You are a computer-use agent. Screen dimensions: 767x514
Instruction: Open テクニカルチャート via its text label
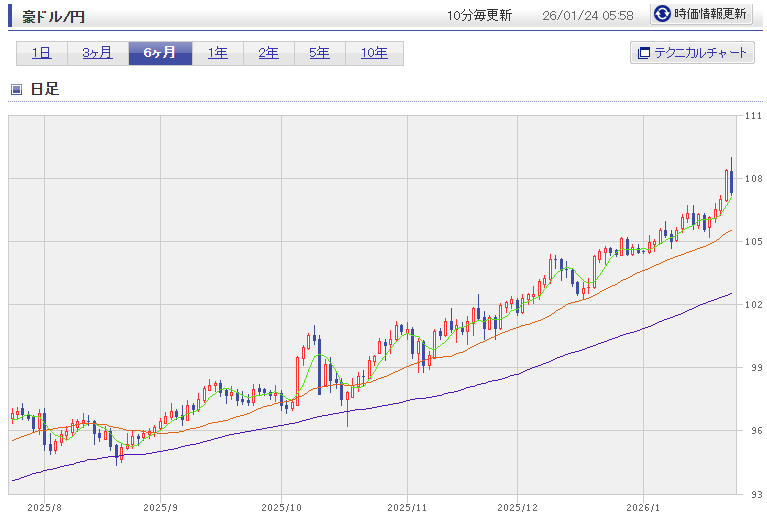[700, 53]
